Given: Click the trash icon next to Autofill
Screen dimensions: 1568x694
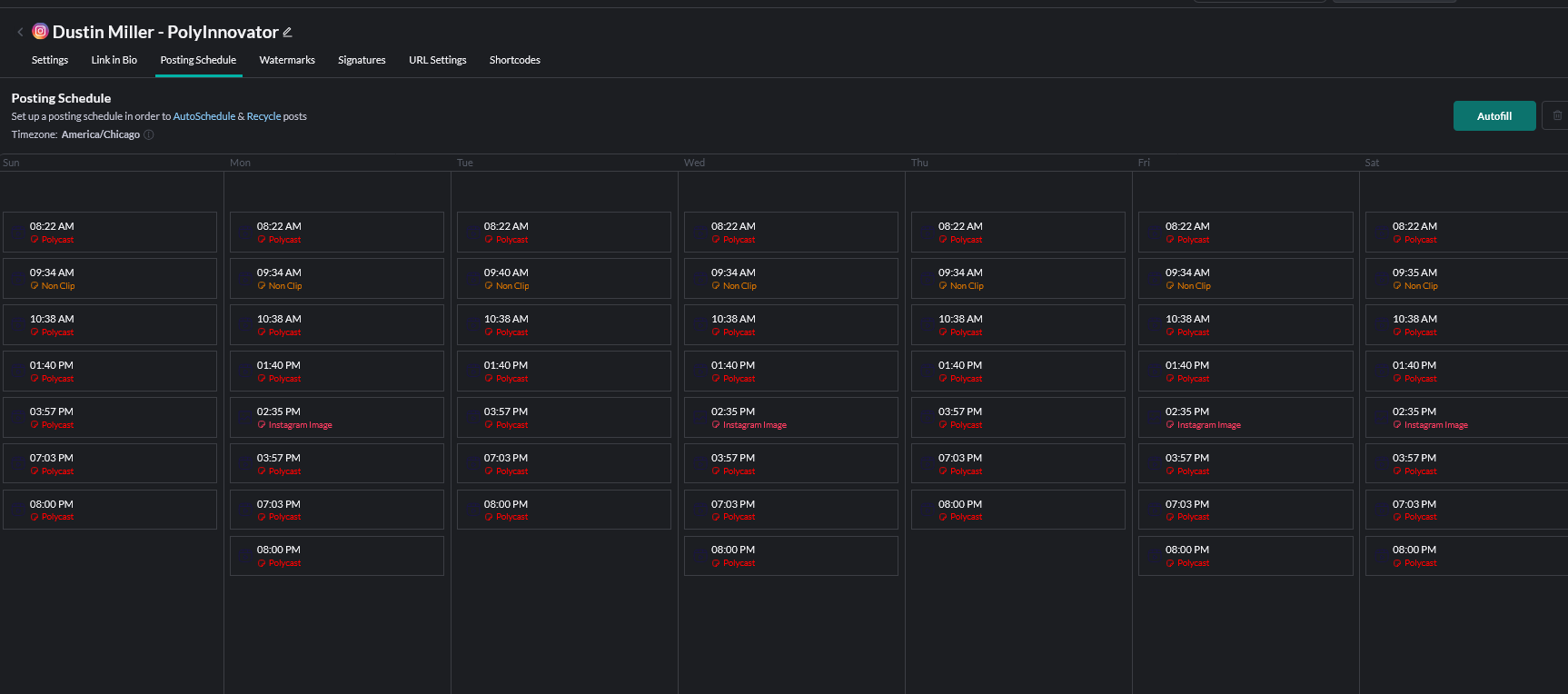Looking at the screenshot, I should (x=1557, y=115).
